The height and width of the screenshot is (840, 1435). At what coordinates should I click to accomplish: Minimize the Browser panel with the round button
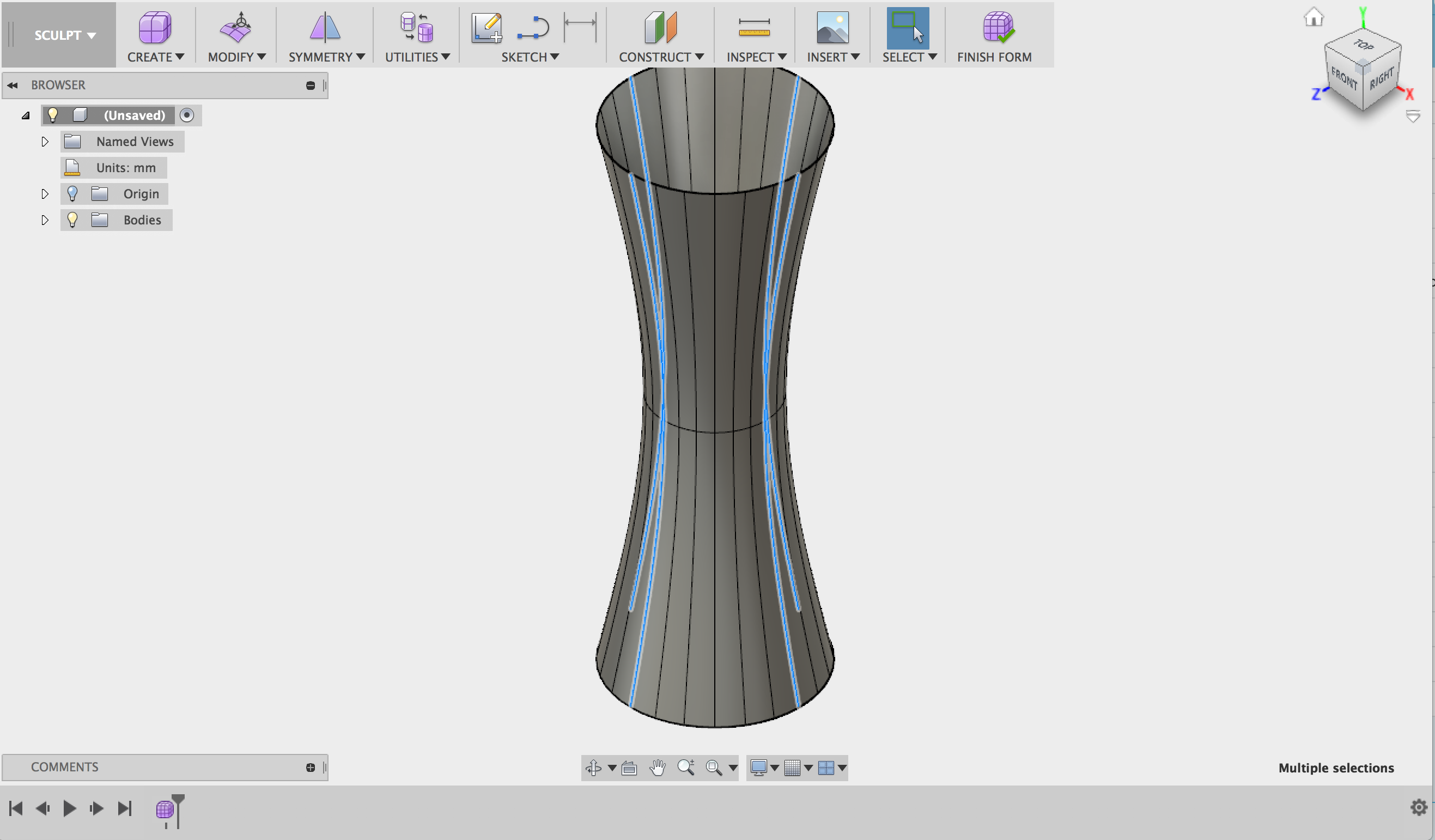[311, 86]
